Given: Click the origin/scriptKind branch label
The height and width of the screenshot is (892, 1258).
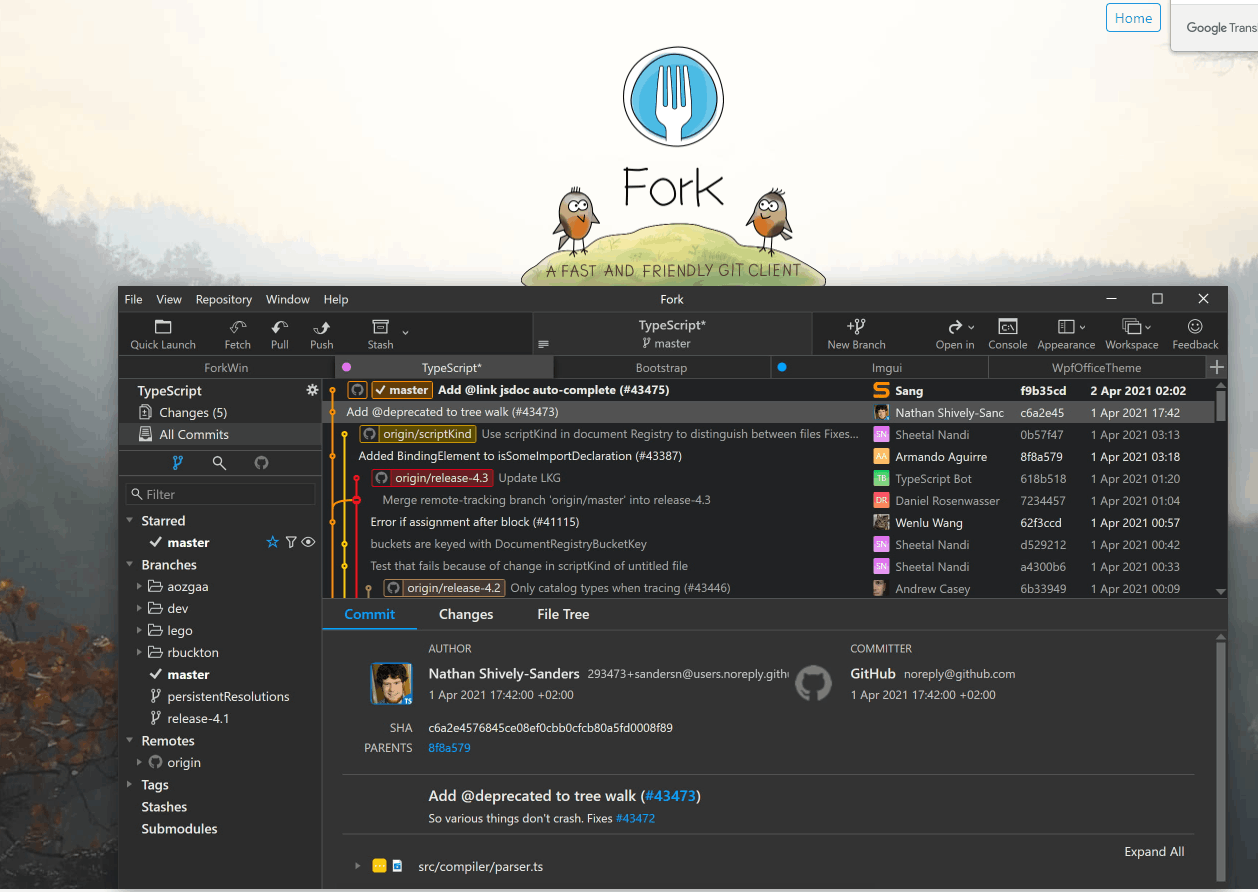Looking at the screenshot, I should coord(418,434).
